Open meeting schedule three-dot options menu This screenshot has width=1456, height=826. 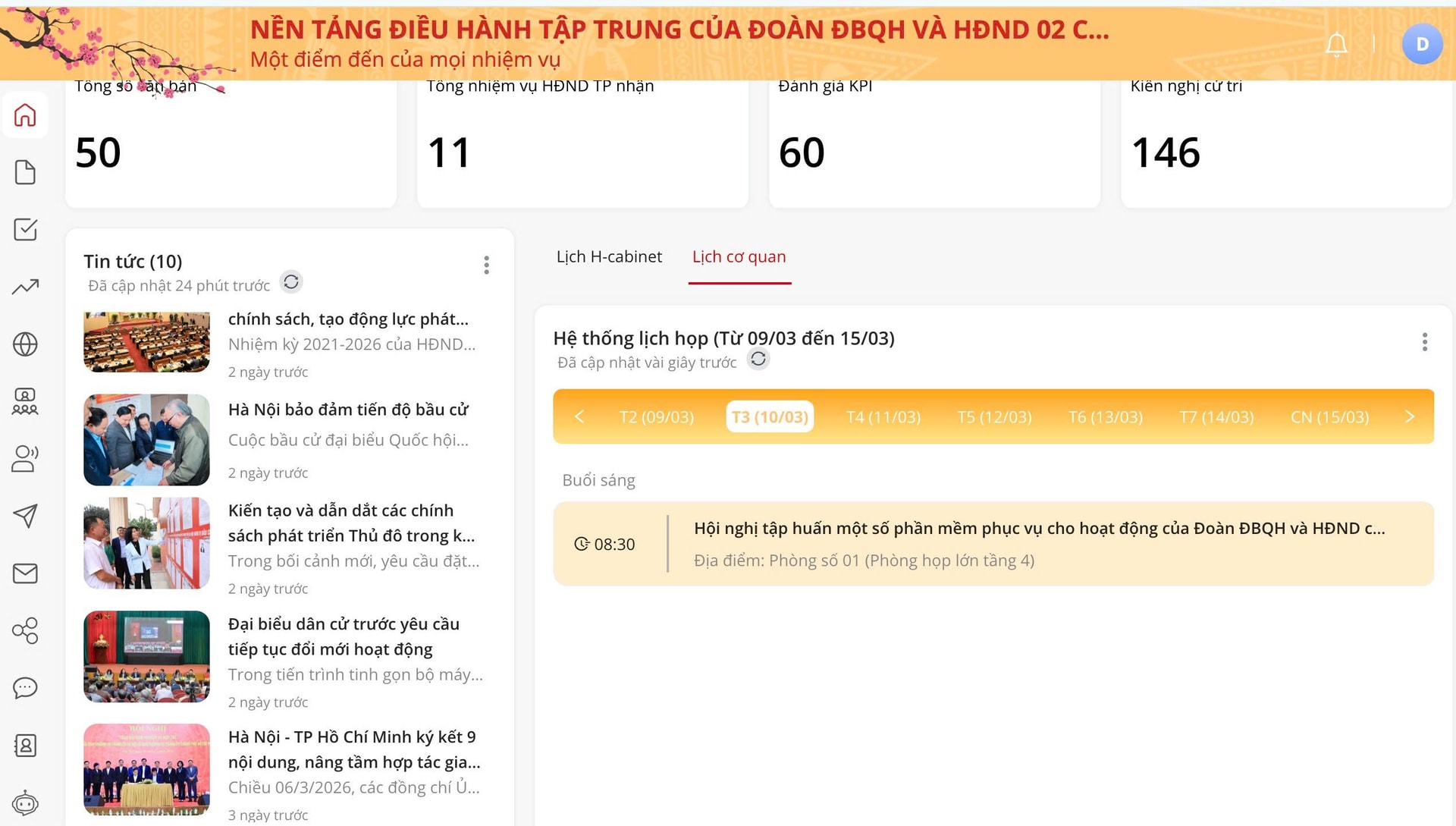1424,342
